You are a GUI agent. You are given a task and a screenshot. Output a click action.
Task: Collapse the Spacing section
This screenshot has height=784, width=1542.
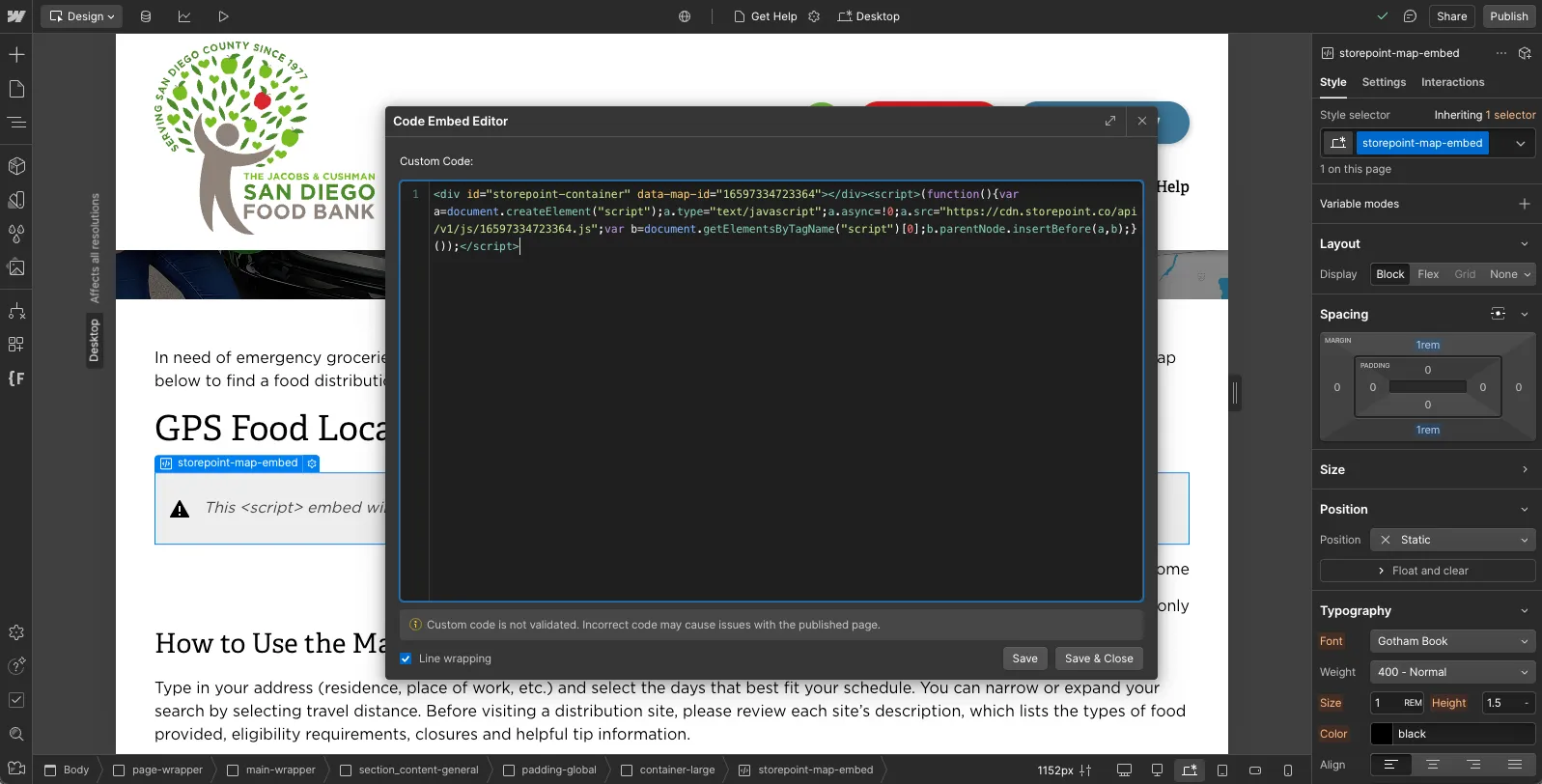click(x=1525, y=314)
